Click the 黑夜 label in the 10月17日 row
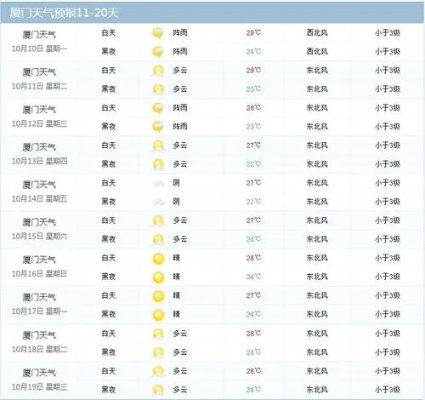The image size is (425, 400). [x=109, y=315]
